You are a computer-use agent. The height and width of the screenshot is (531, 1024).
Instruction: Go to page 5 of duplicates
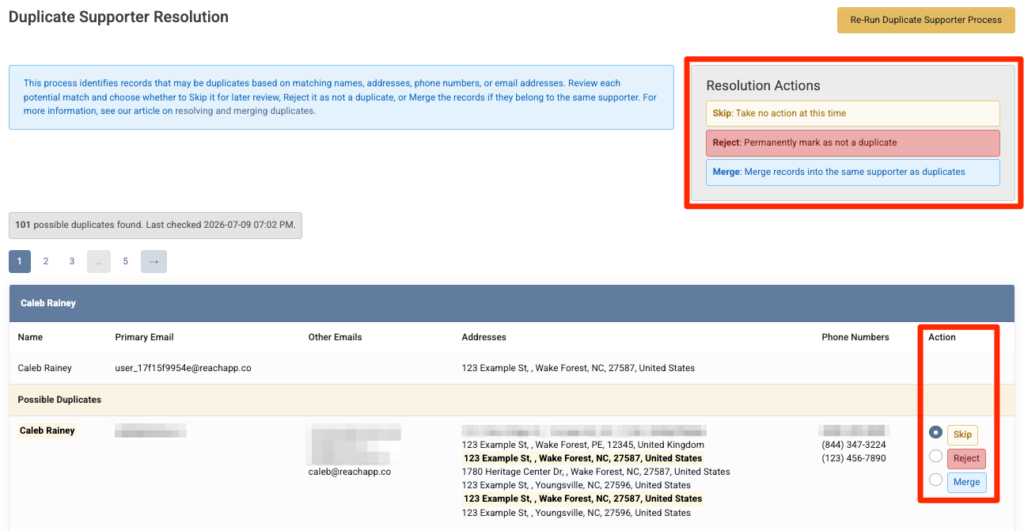(125, 261)
